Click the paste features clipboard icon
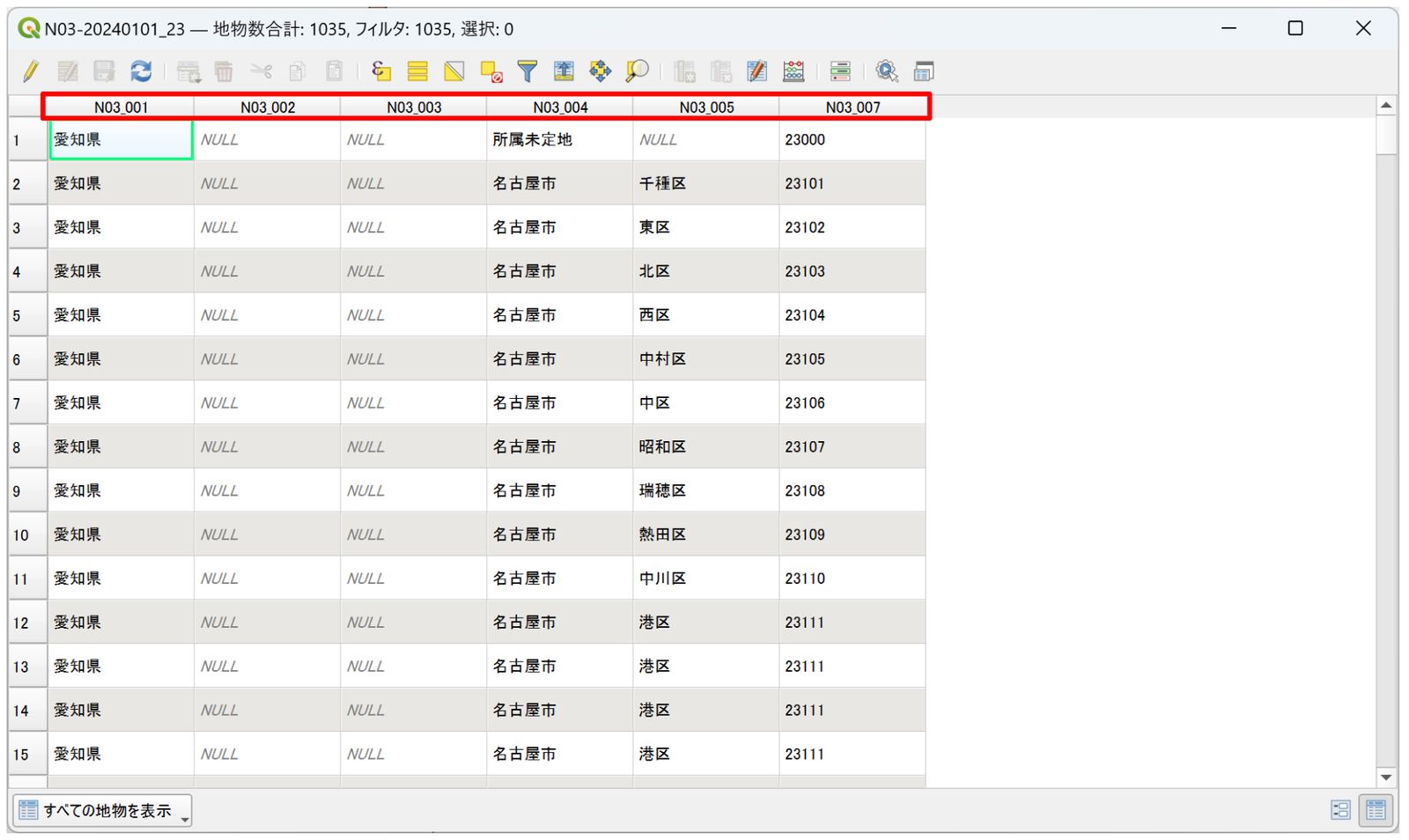Viewport: 1409px width, 840px height. [x=335, y=71]
